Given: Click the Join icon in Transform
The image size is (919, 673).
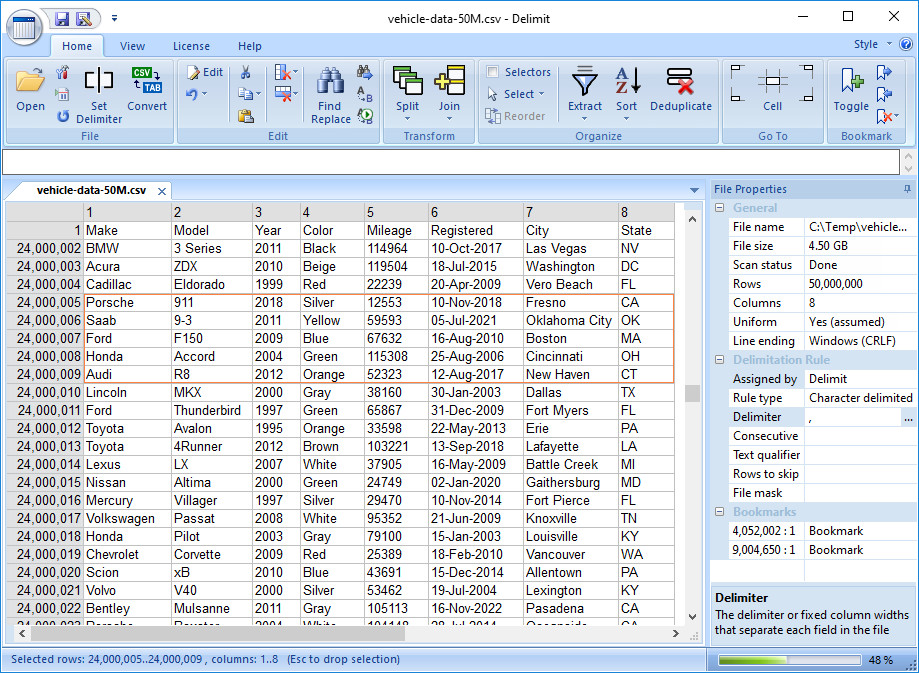Looking at the screenshot, I should (x=449, y=81).
